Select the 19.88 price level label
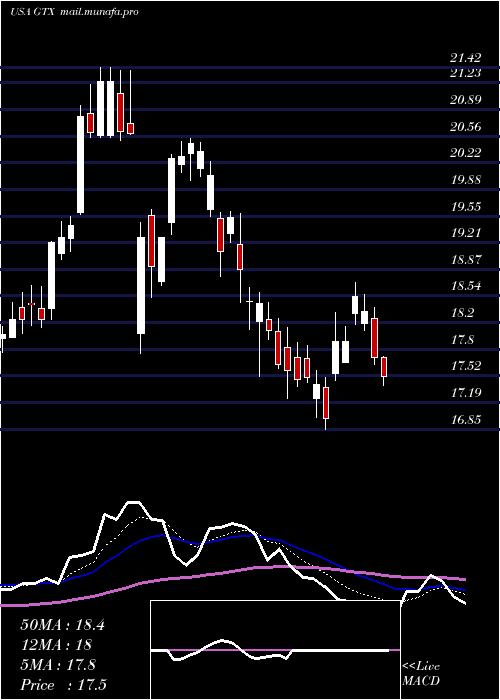This screenshot has width=500, height=700. (x=466, y=180)
